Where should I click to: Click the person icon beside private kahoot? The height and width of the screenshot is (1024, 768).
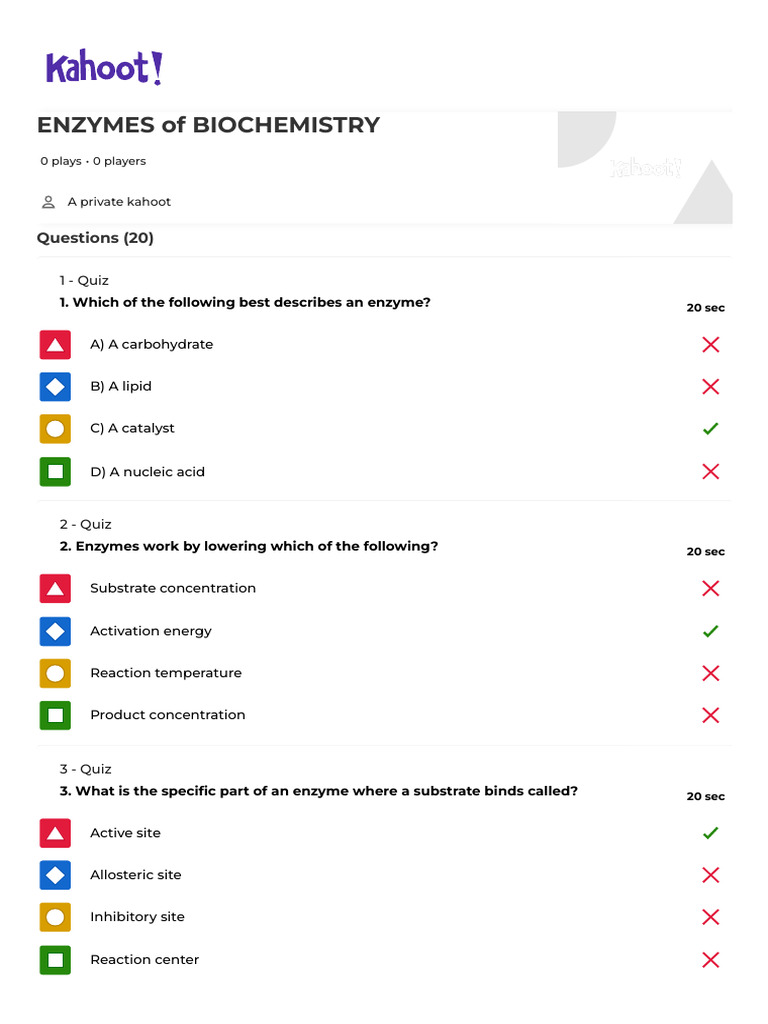(48, 202)
